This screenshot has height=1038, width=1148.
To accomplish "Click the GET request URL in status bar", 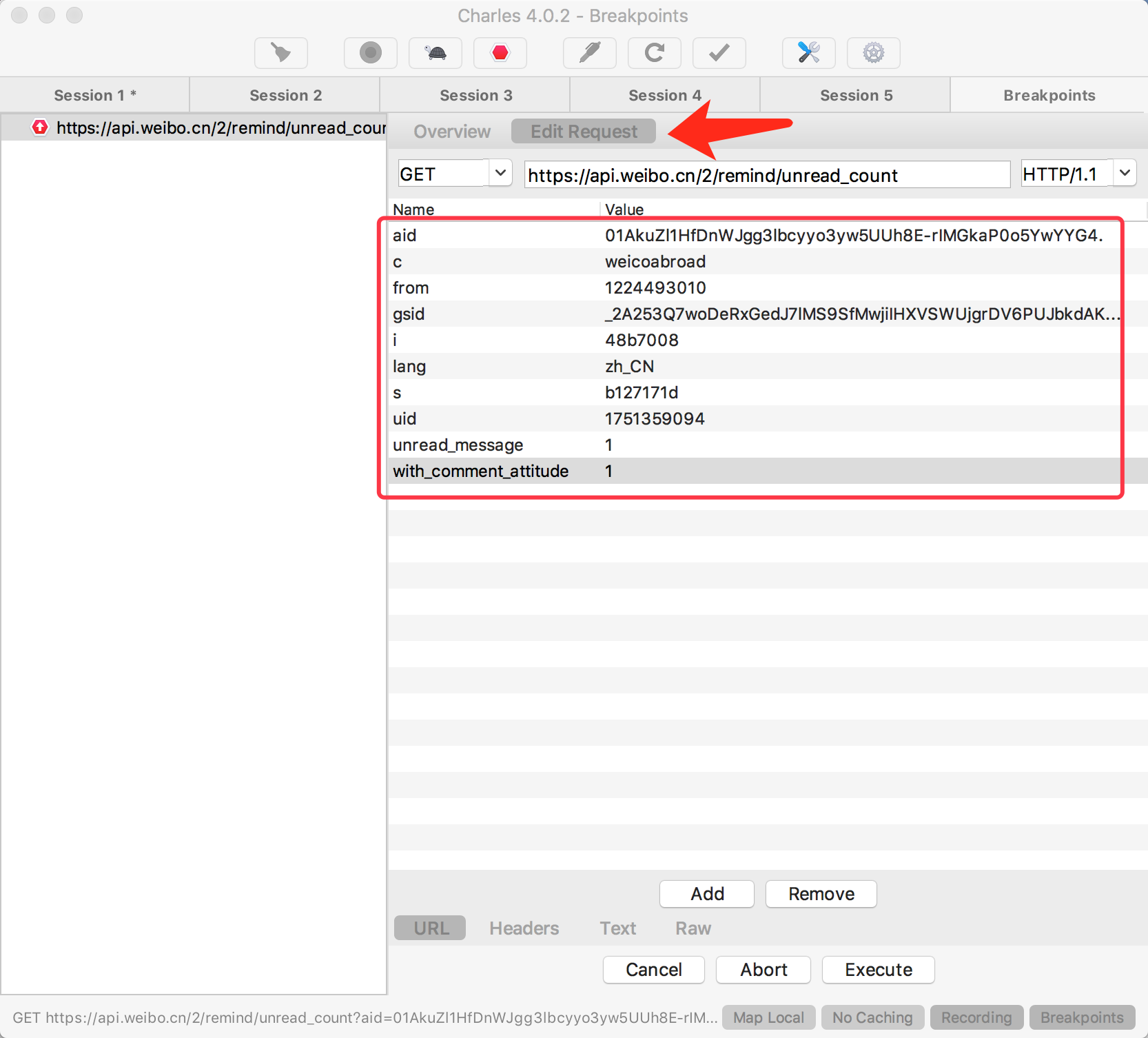I will pyautogui.click(x=365, y=1017).
